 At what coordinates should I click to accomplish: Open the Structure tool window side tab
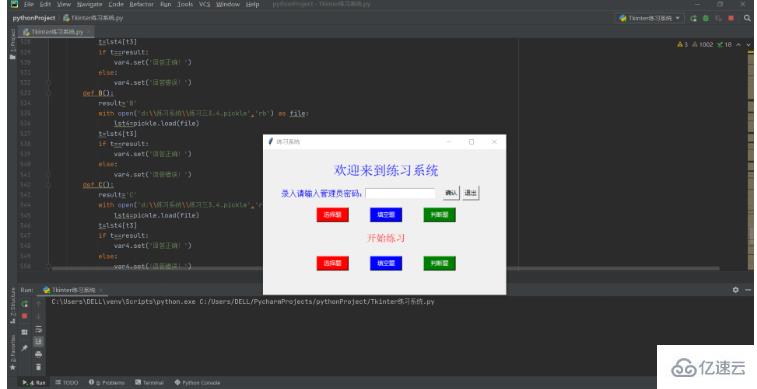(x=13, y=305)
